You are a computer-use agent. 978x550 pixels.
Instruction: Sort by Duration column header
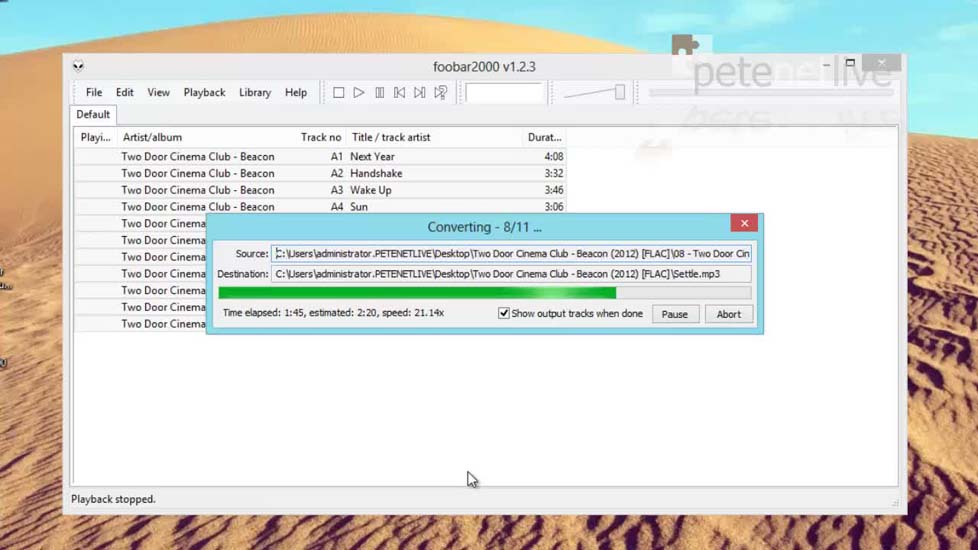(544, 137)
